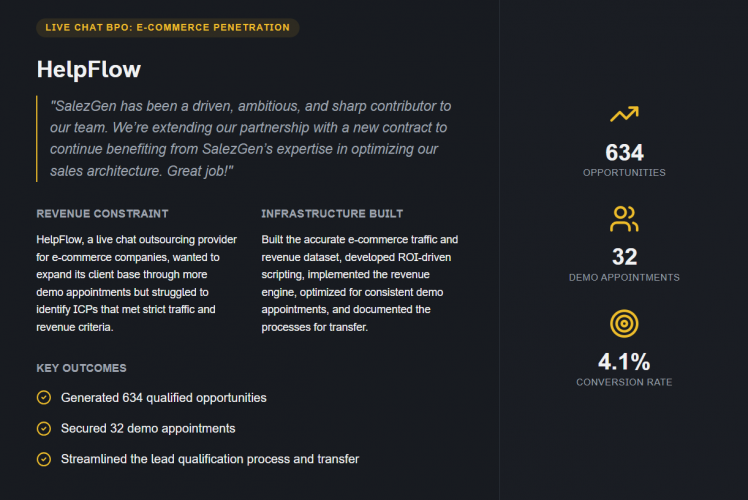Image resolution: width=748 pixels, height=500 pixels.
Task: Click the checkmark icon beside Generated 634 qualified opportunities
Action: [43, 398]
